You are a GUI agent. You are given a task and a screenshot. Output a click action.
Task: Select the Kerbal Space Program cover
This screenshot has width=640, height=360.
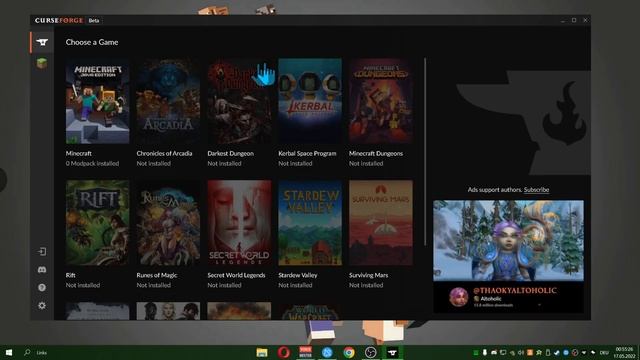pos(310,101)
